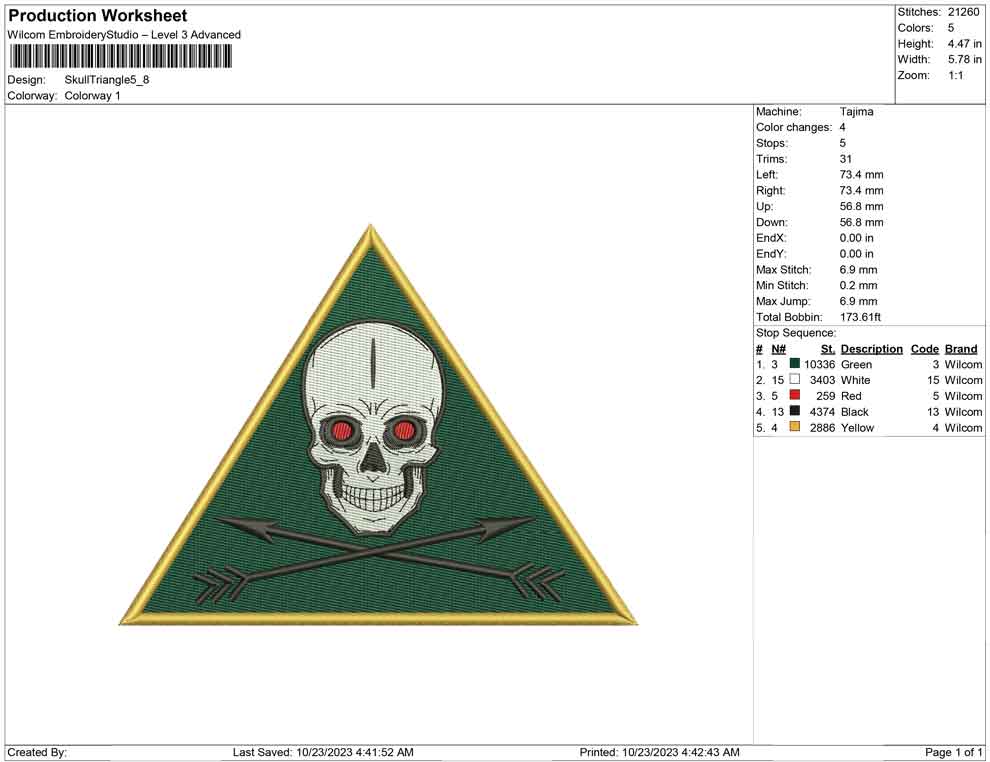The width and height of the screenshot is (990, 762).
Task: Click the design name 'SkullTriangle5_8'
Action: [107, 80]
